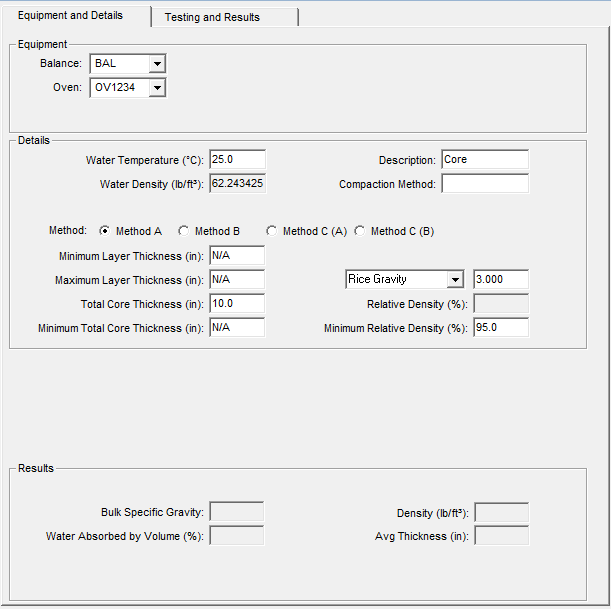Click the Maximum Layer Thickness field
The height and width of the screenshot is (609, 611).
pyautogui.click(x=237, y=280)
